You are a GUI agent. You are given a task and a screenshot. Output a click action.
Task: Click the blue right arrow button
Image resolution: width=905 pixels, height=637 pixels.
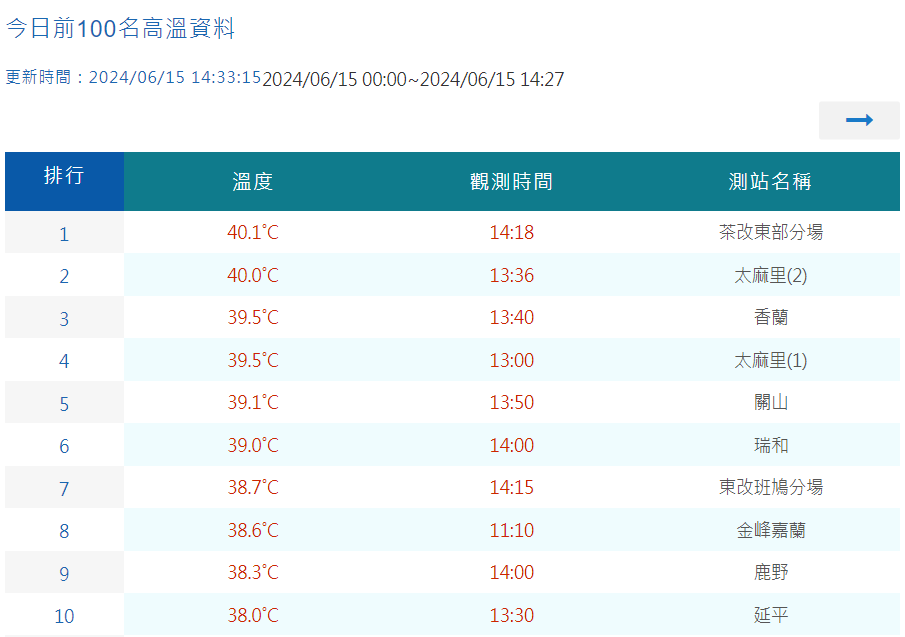tap(859, 120)
